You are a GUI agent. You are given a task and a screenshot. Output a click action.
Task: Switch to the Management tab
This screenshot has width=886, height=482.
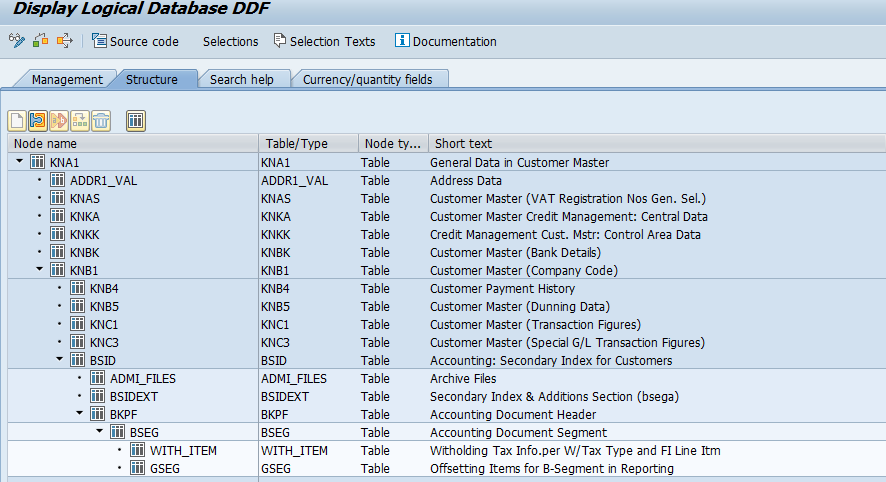coord(66,80)
